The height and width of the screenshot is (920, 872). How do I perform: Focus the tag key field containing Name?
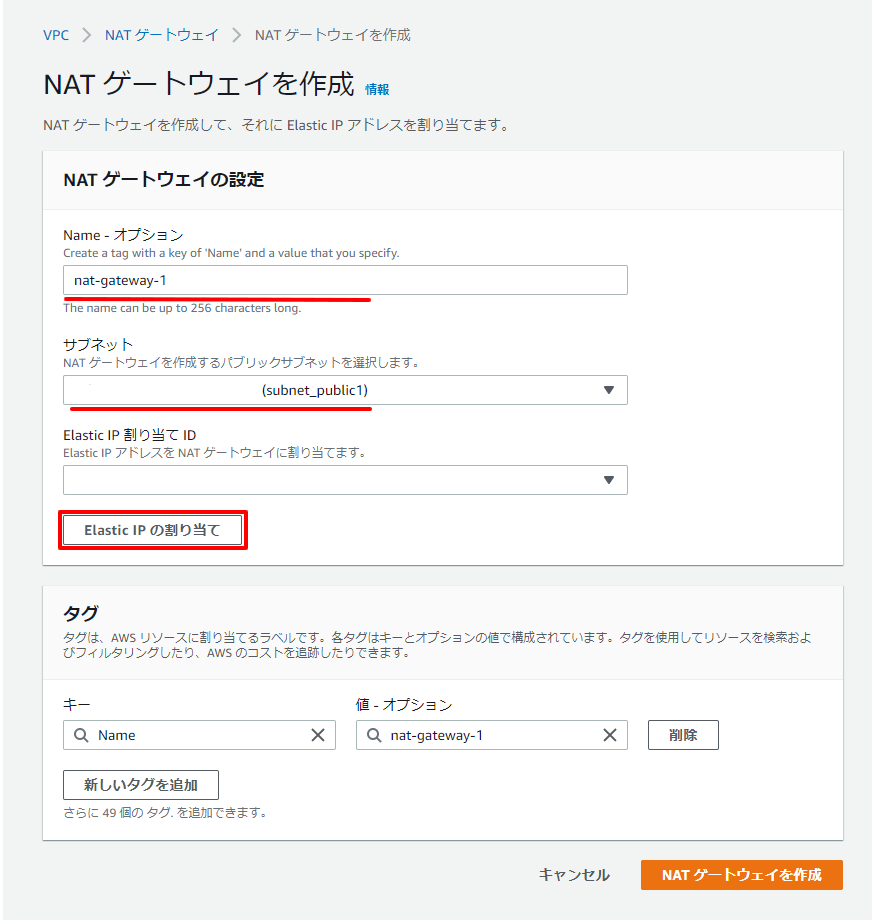pyautogui.click(x=200, y=735)
